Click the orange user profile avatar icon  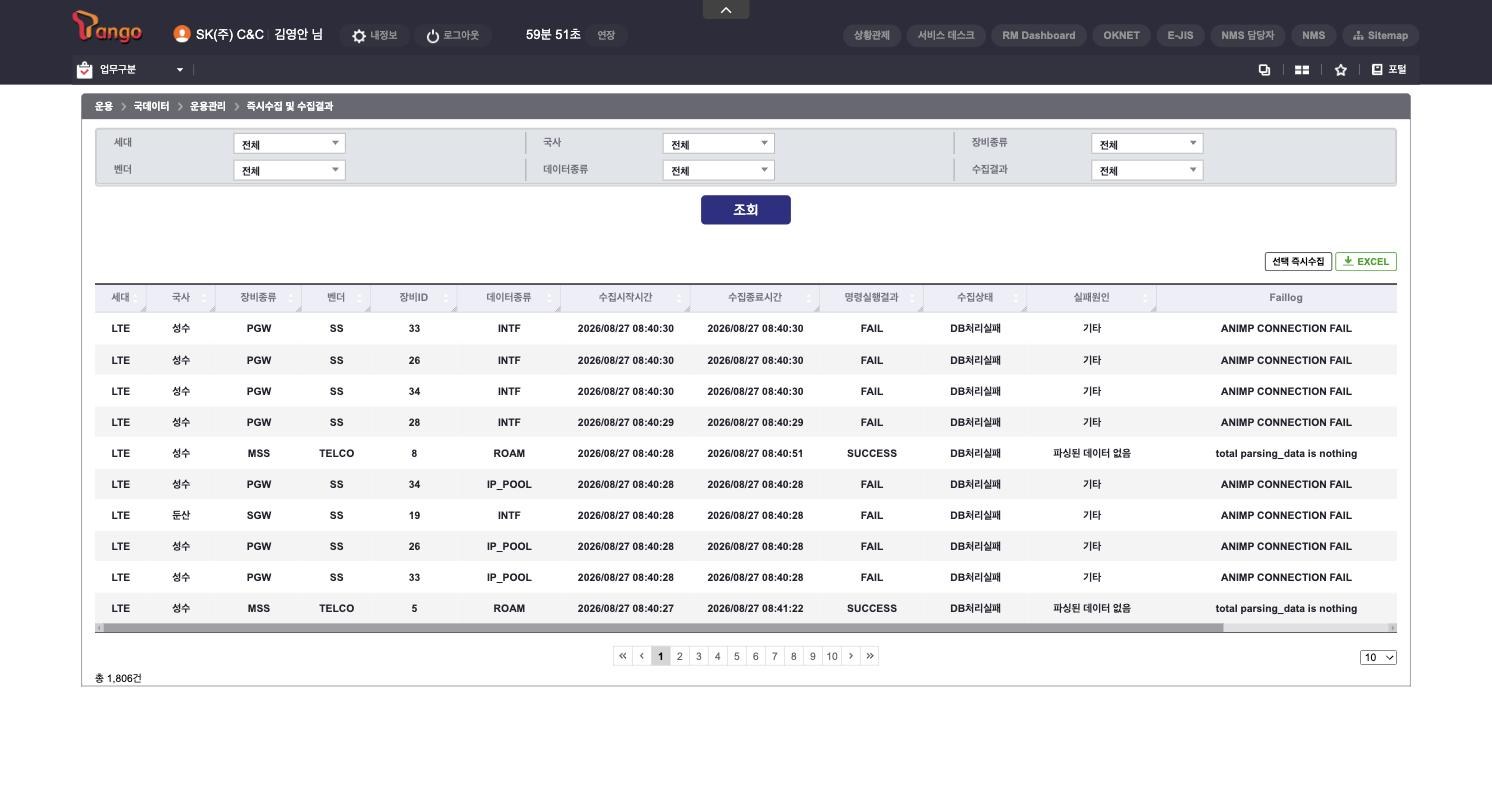pos(182,34)
